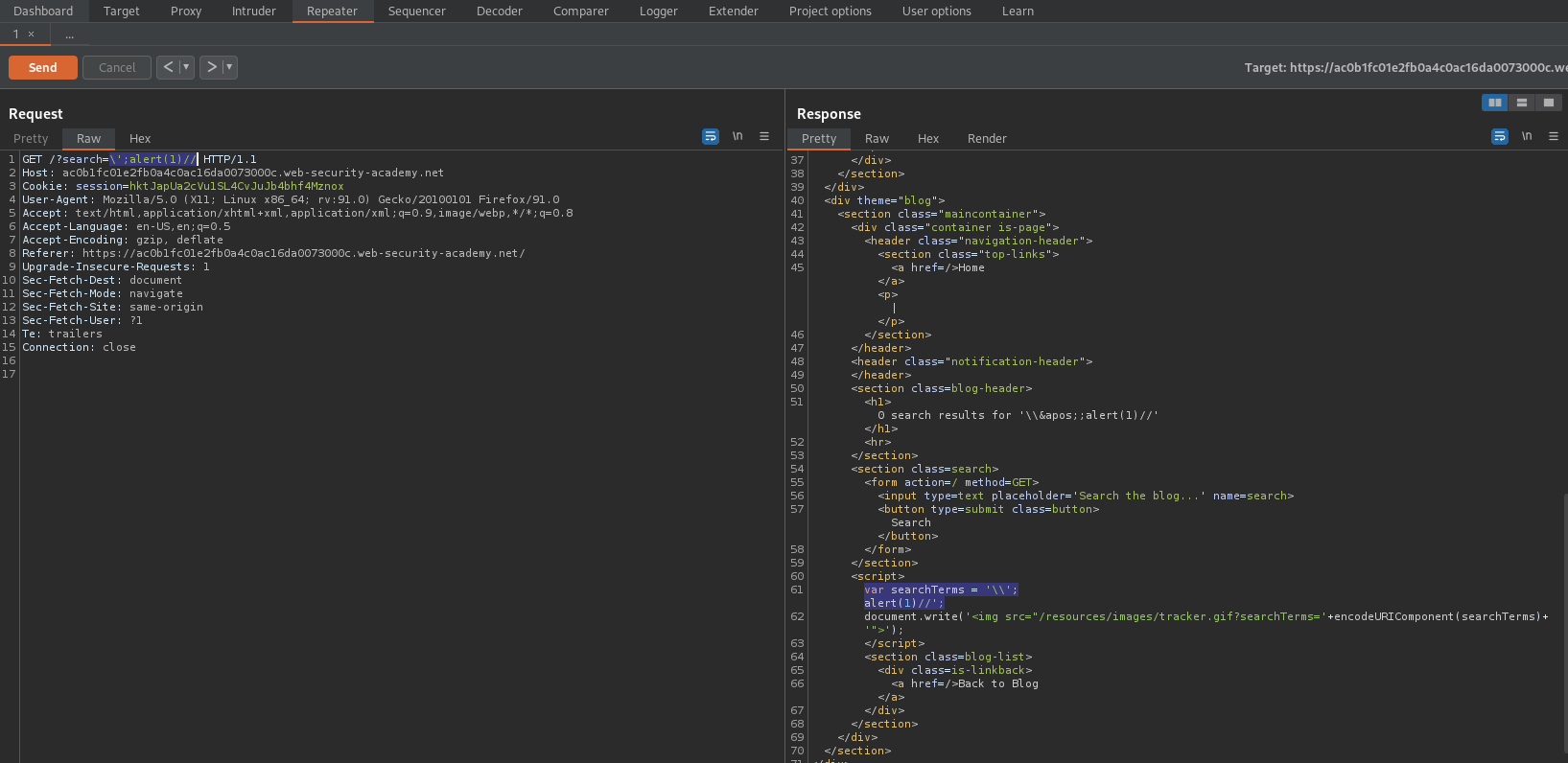Open Response panel options menu

(1554, 137)
